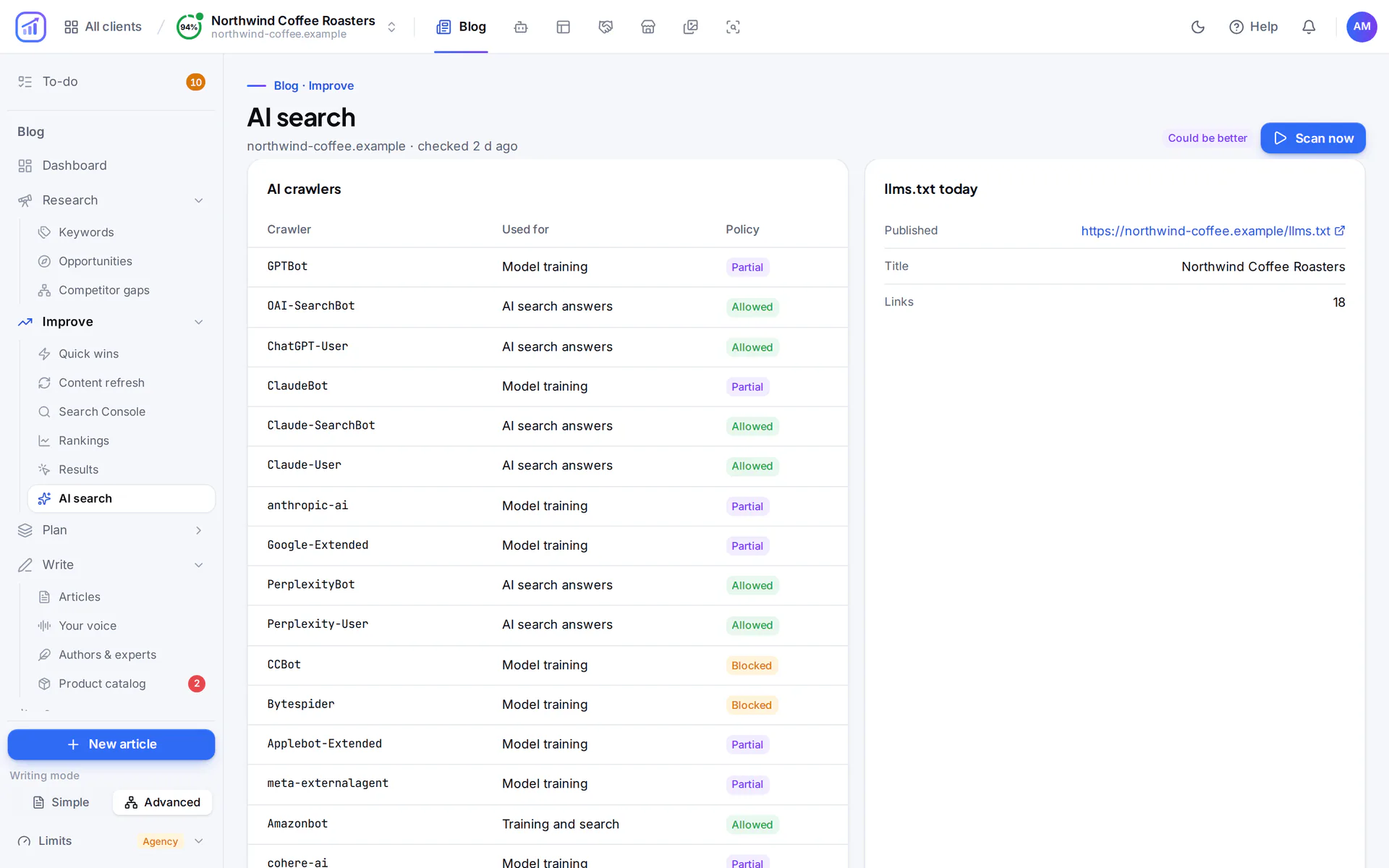
Task: Open Authors & experts page
Action: (x=122, y=655)
